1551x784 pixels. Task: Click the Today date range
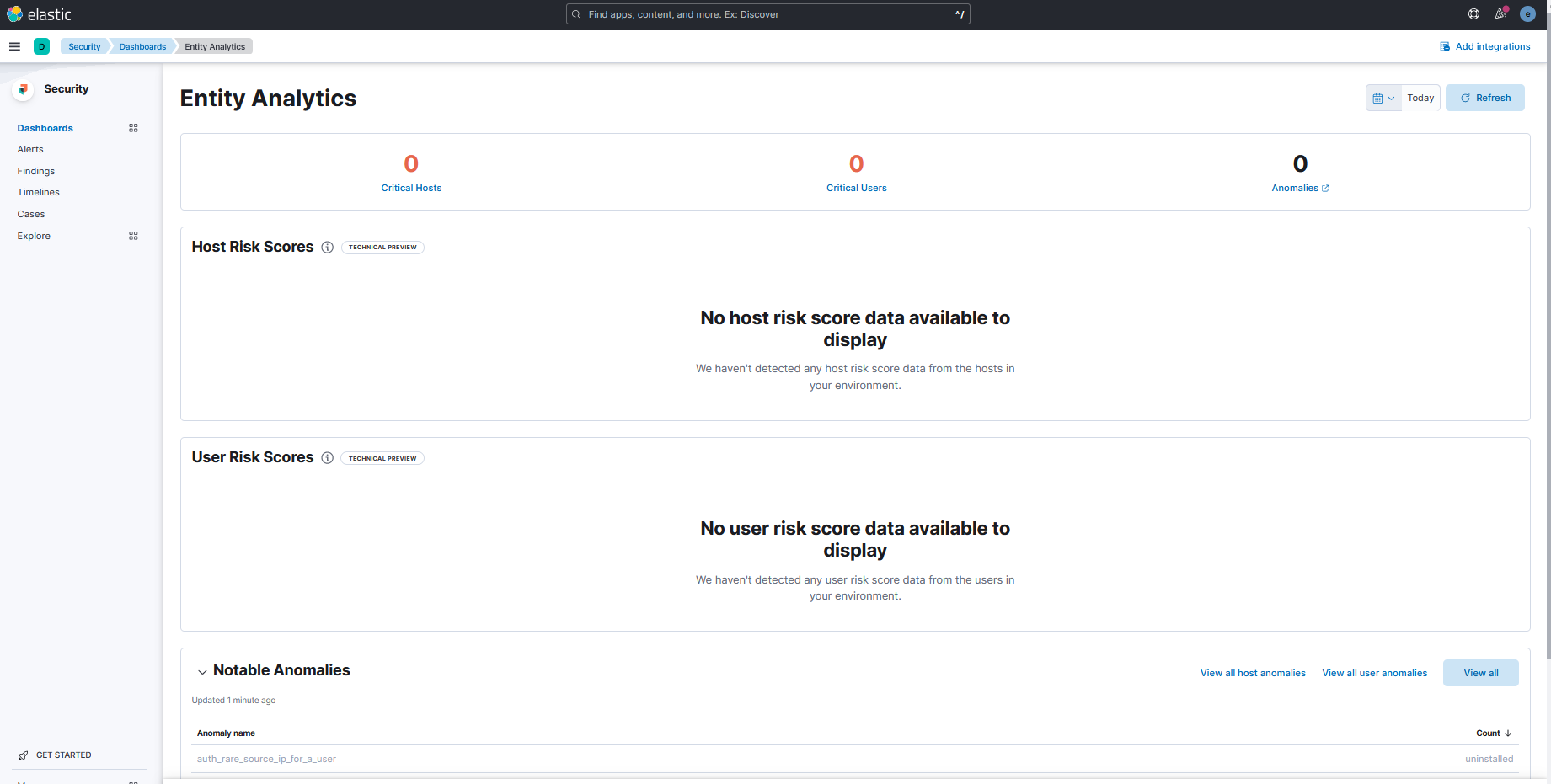(1420, 98)
